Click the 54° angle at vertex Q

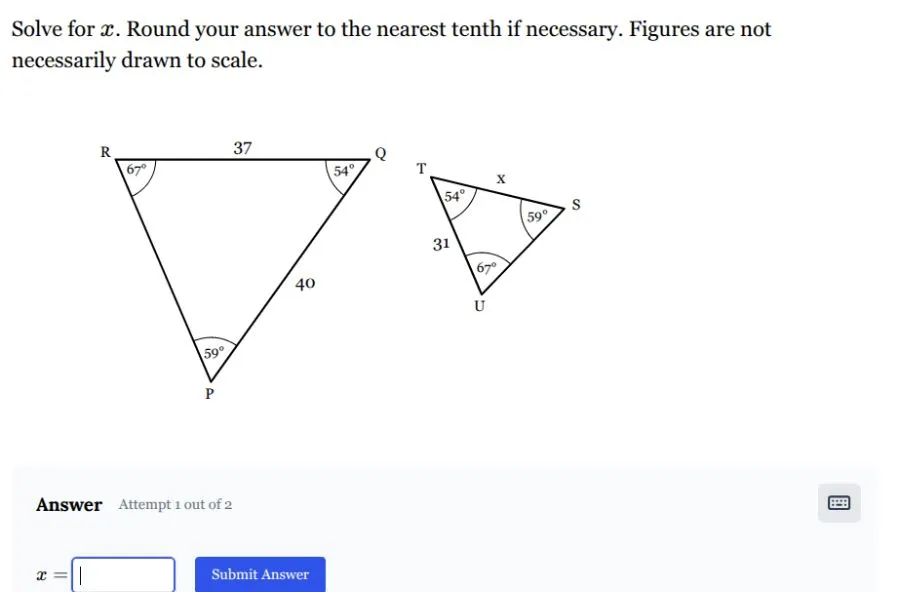coord(344,171)
